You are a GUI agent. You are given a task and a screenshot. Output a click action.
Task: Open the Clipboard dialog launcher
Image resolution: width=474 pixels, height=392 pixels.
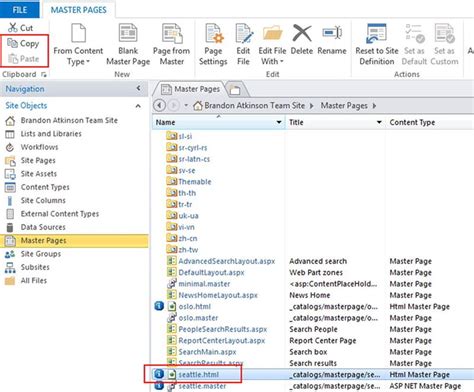coord(44,74)
